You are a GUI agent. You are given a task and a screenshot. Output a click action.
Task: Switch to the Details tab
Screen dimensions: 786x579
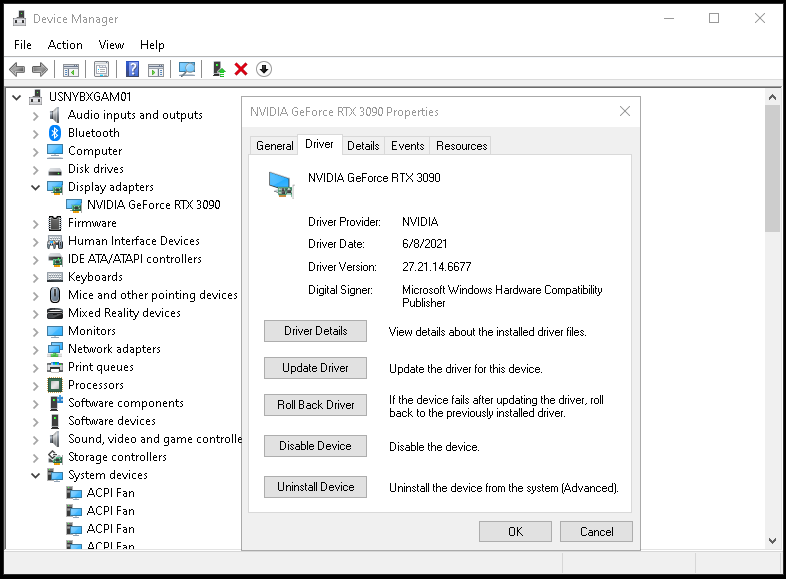coord(363,146)
